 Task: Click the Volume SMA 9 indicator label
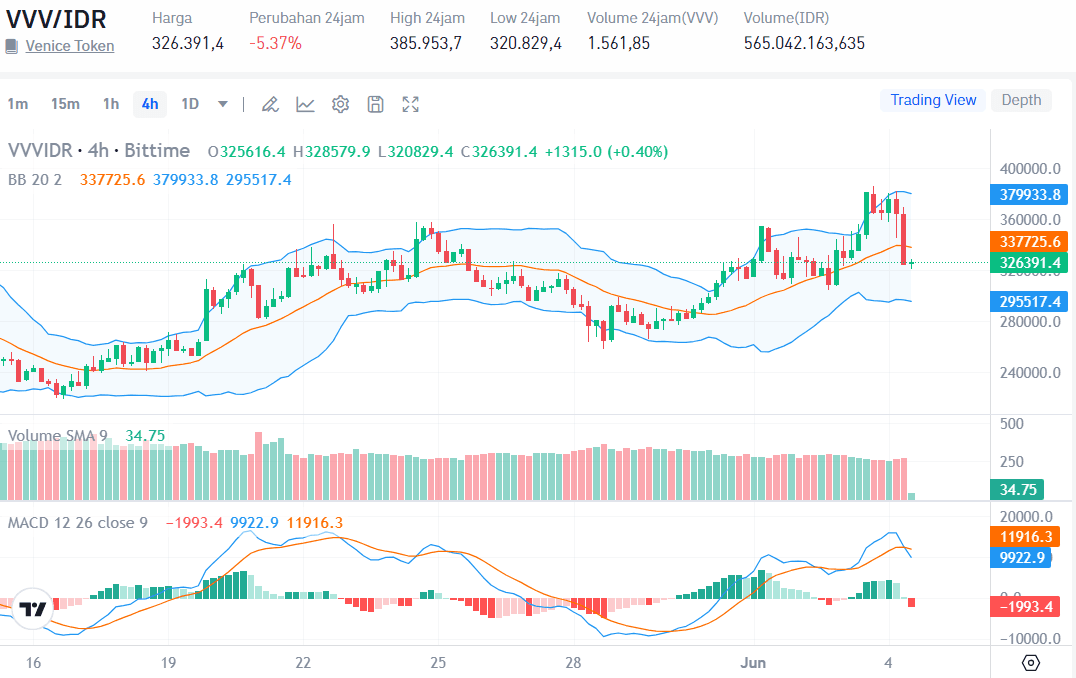[x=58, y=436]
